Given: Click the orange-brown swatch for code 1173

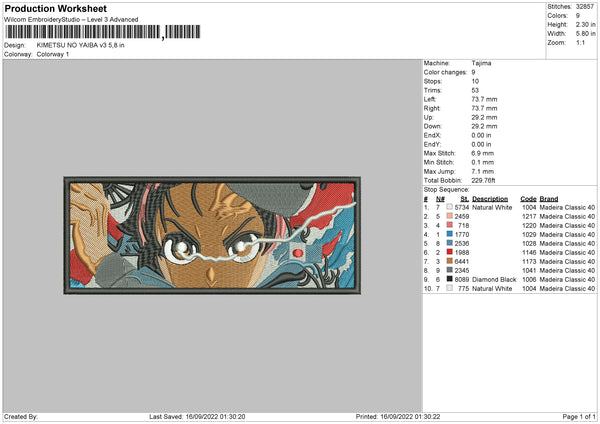Looking at the screenshot, I should 449,261.
